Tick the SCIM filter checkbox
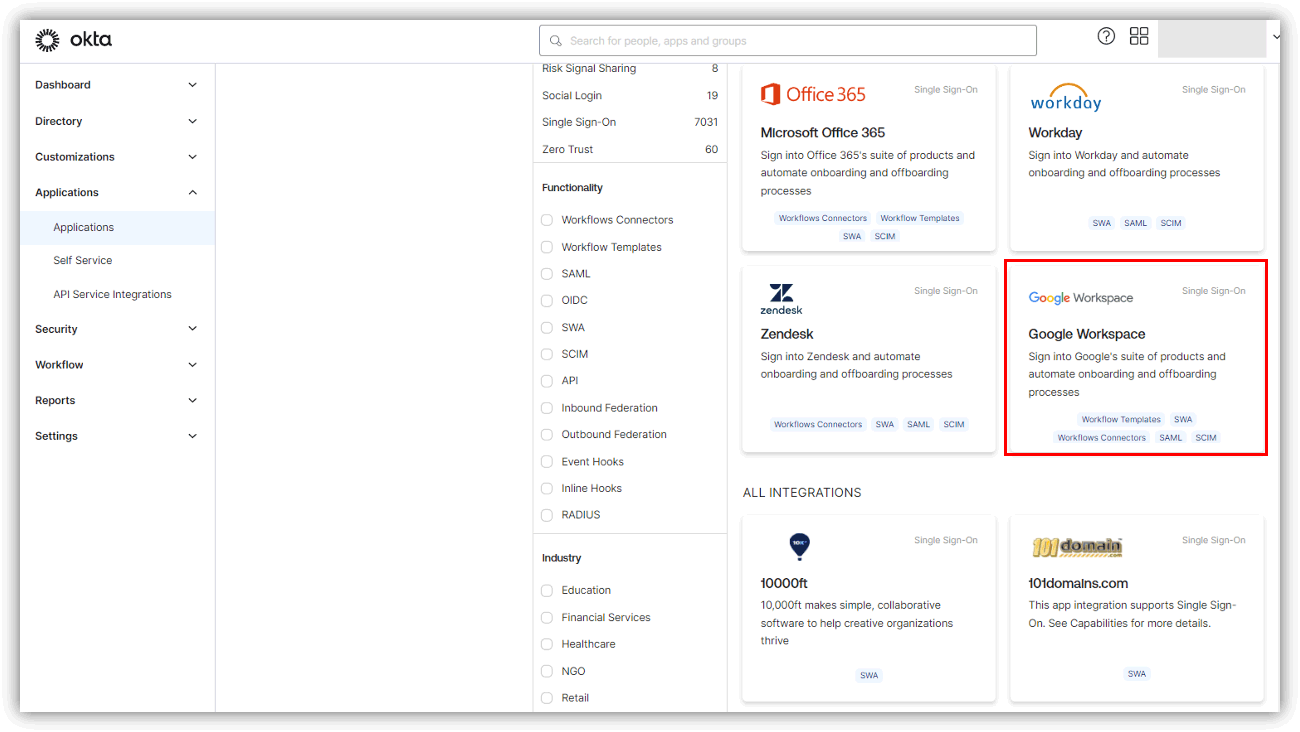This screenshot has width=1300, height=732. [547, 354]
